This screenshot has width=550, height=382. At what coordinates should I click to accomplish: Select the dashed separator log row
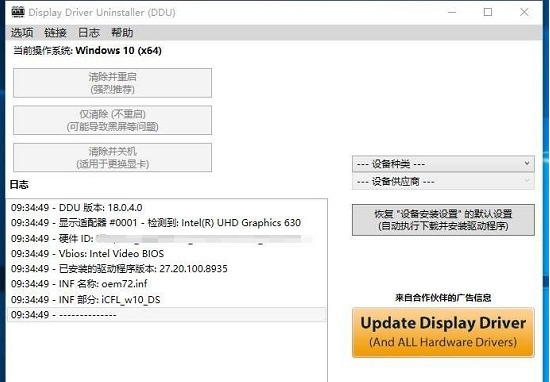point(167,315)
